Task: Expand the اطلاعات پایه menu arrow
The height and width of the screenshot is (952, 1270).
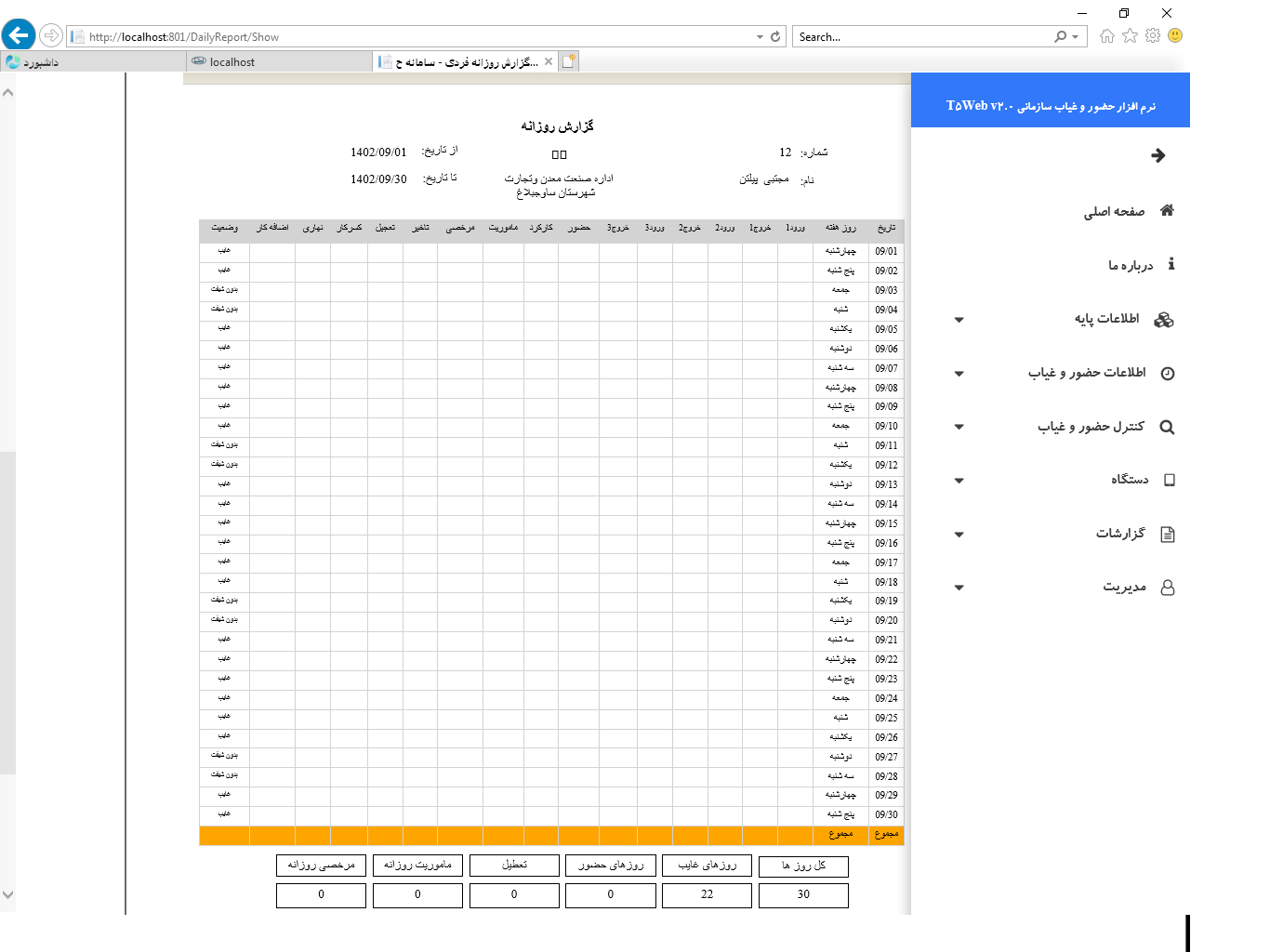Action: [x=959, y=320]
